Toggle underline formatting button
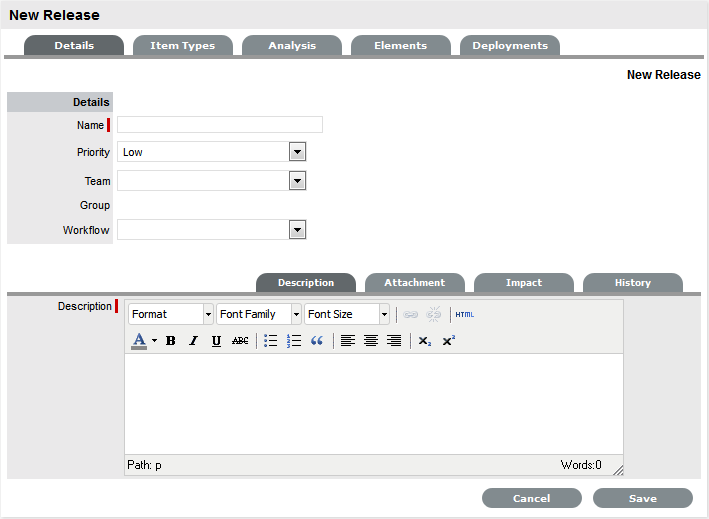This screenshot has width=709, height=519. 216,341
